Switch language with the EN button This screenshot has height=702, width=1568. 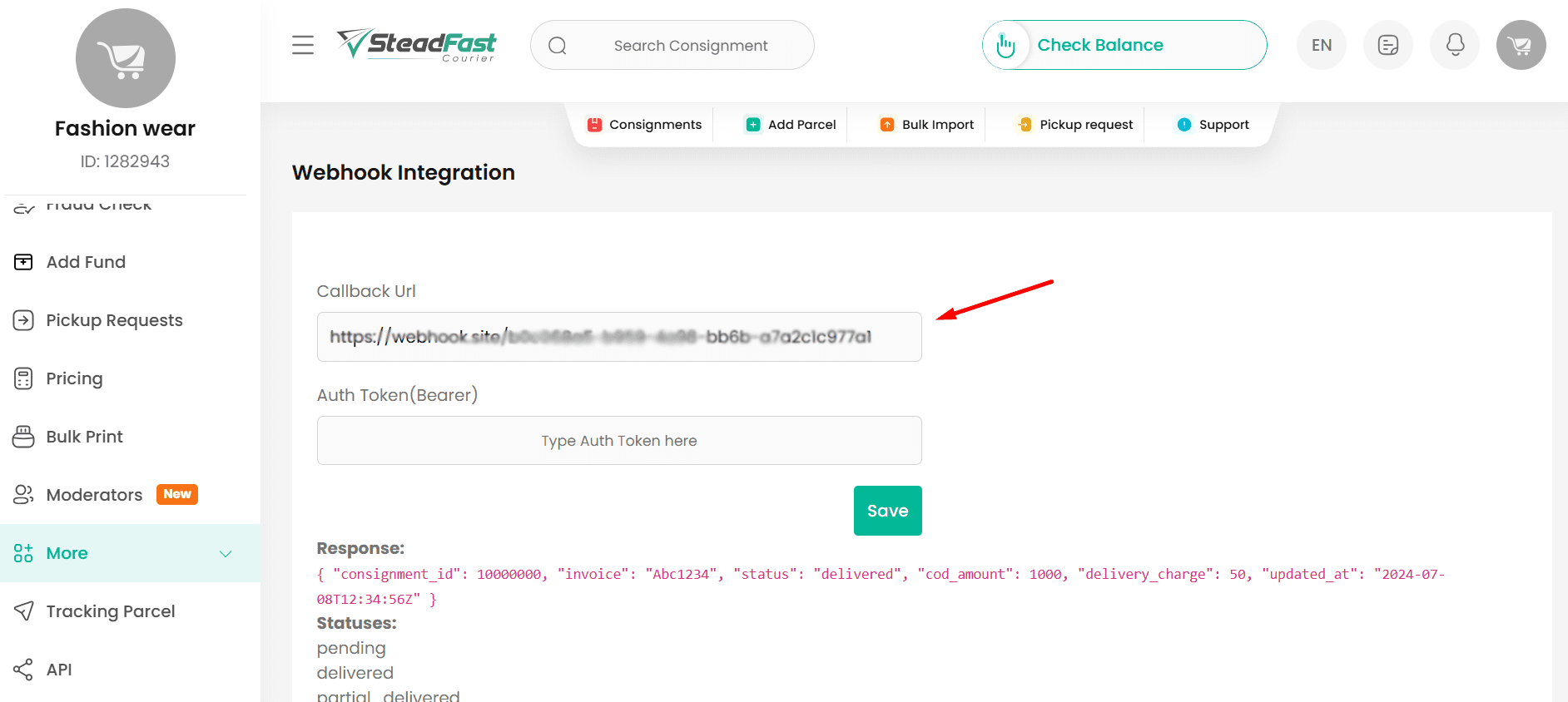[x=1322, y=45]
